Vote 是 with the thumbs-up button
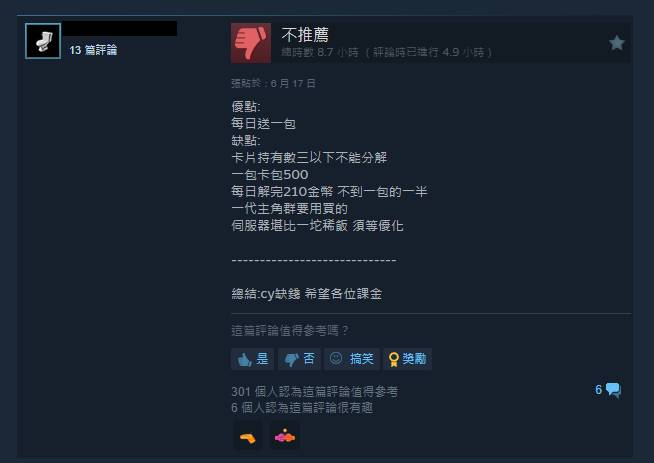The image size is (654, 463). 252,359
